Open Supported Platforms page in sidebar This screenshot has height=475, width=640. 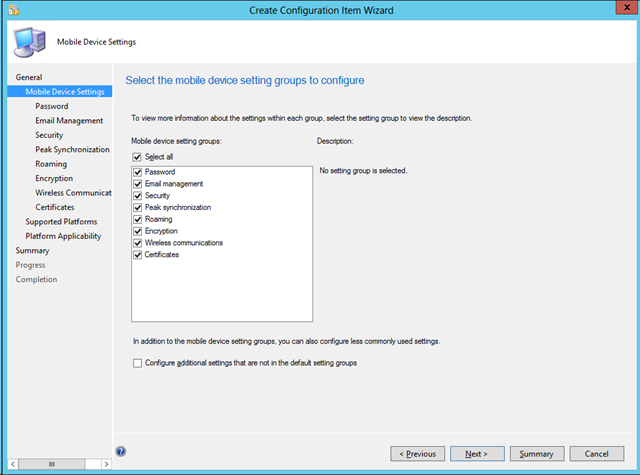pyautogui.click(x=61, y=221)
